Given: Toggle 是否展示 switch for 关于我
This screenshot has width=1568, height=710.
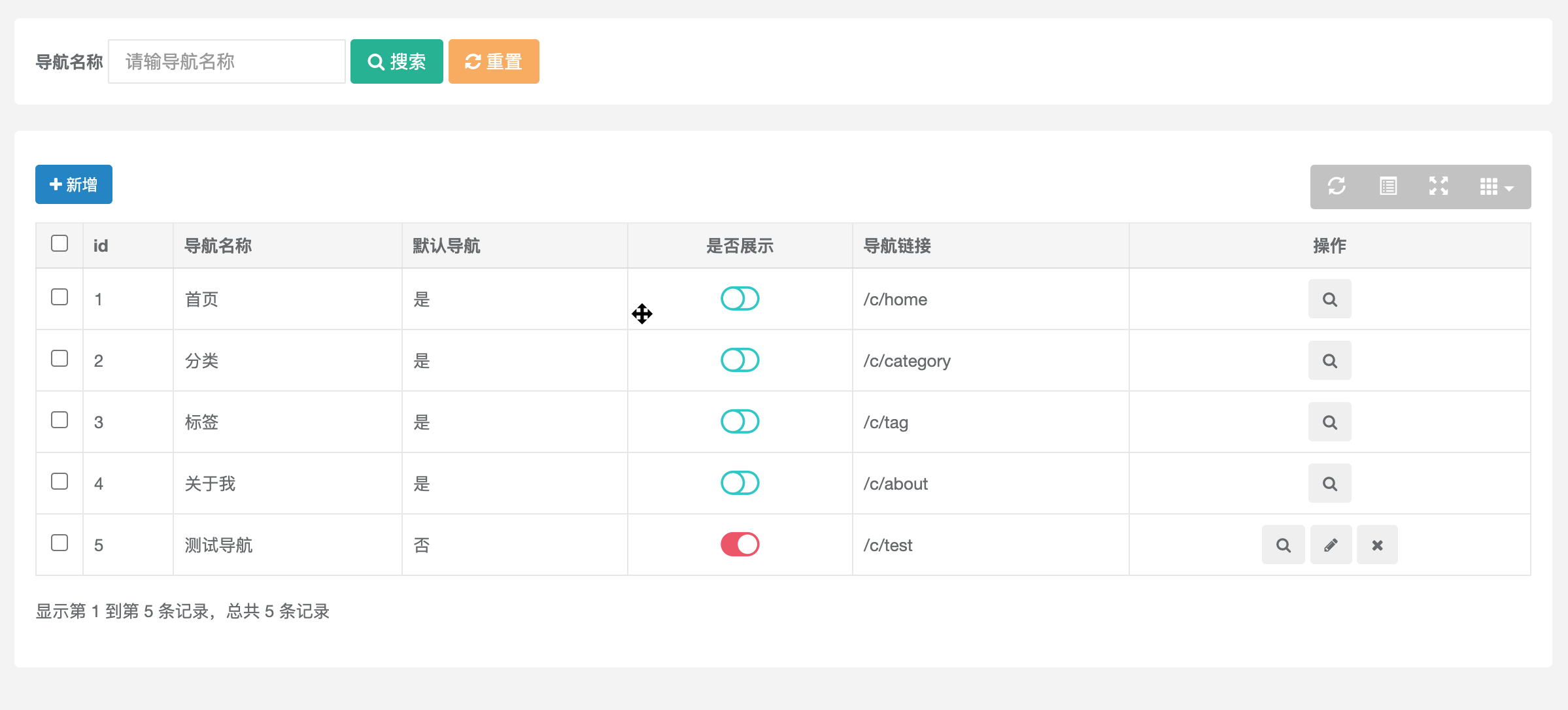Looking at the screenshot, I should 740,483.
